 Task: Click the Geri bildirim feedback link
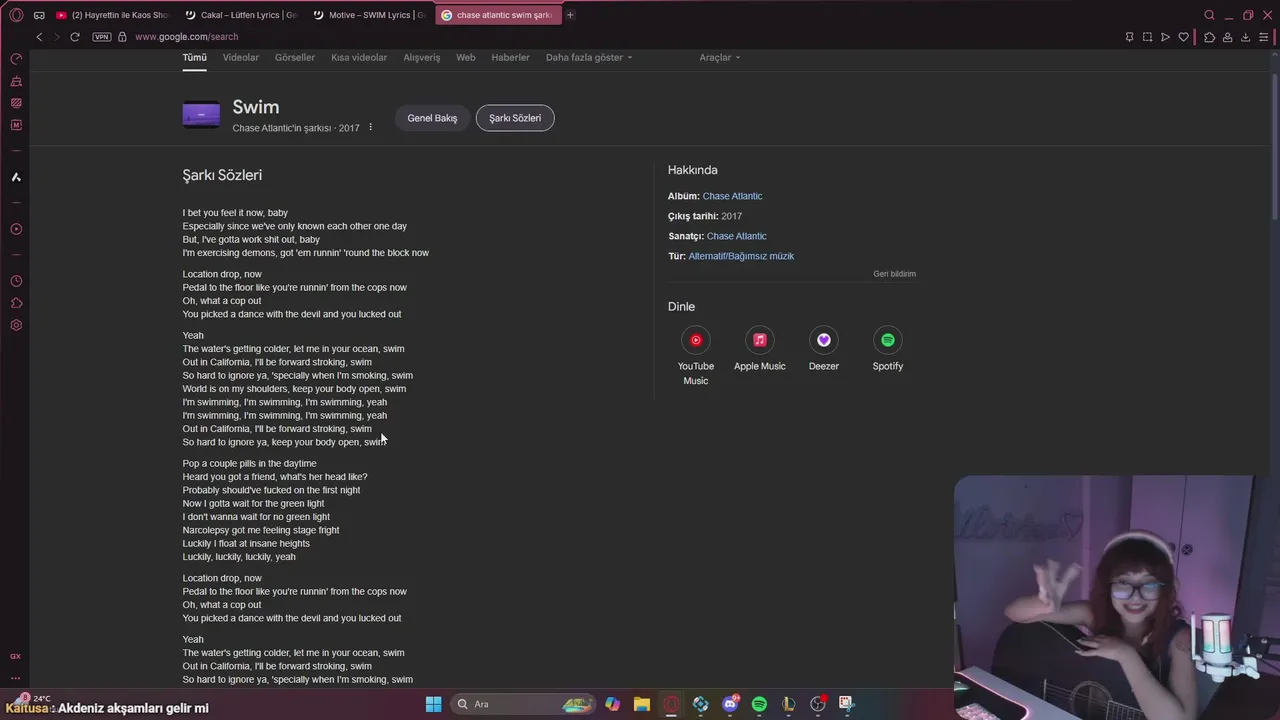pos(894,273)
